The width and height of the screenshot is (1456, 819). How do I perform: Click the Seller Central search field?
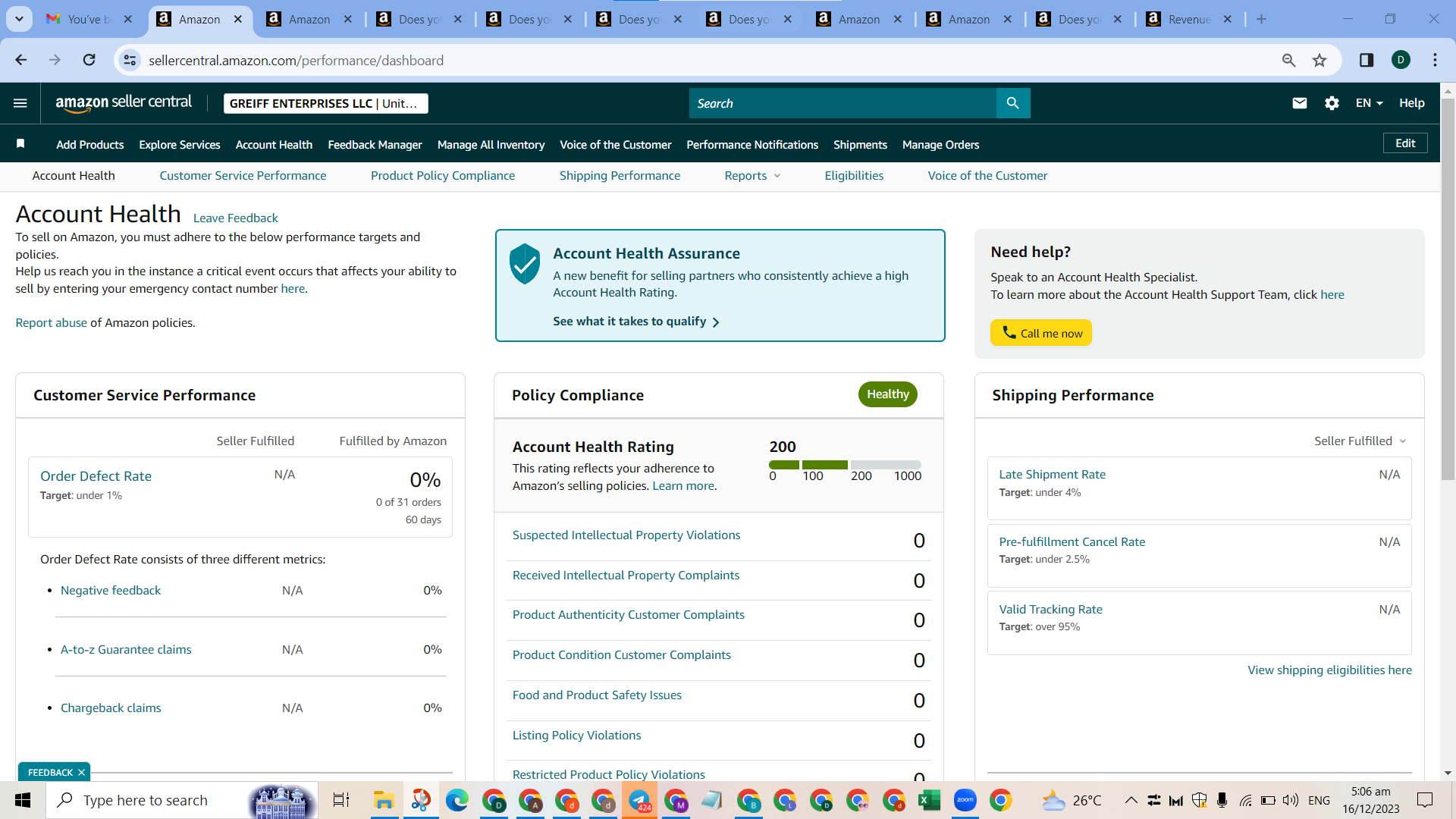[x=843, y=103]
